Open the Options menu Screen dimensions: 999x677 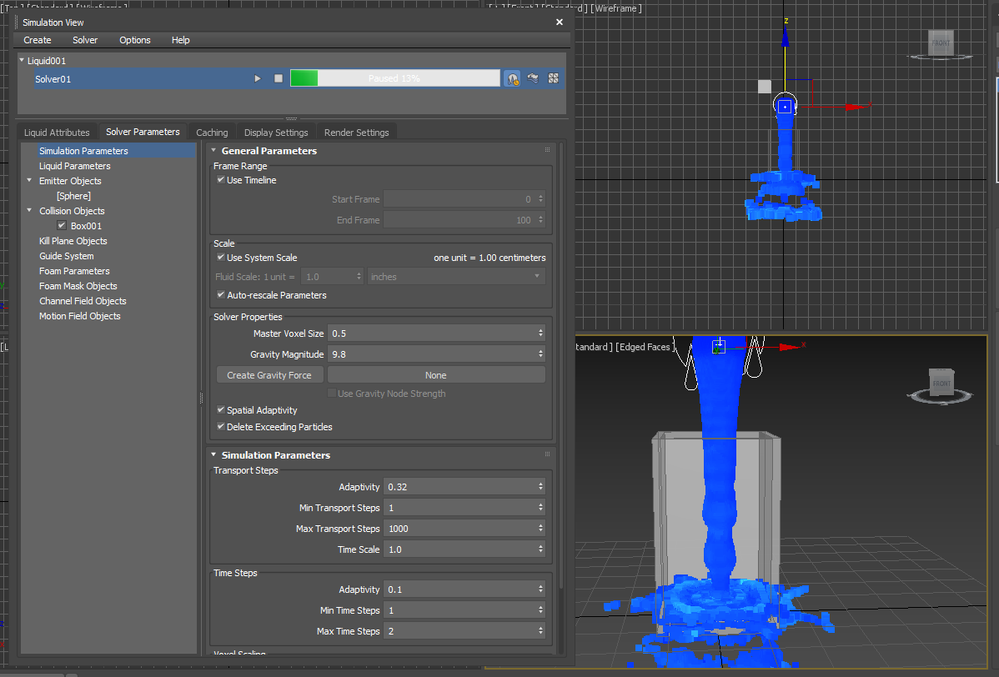tap(134, 40)
